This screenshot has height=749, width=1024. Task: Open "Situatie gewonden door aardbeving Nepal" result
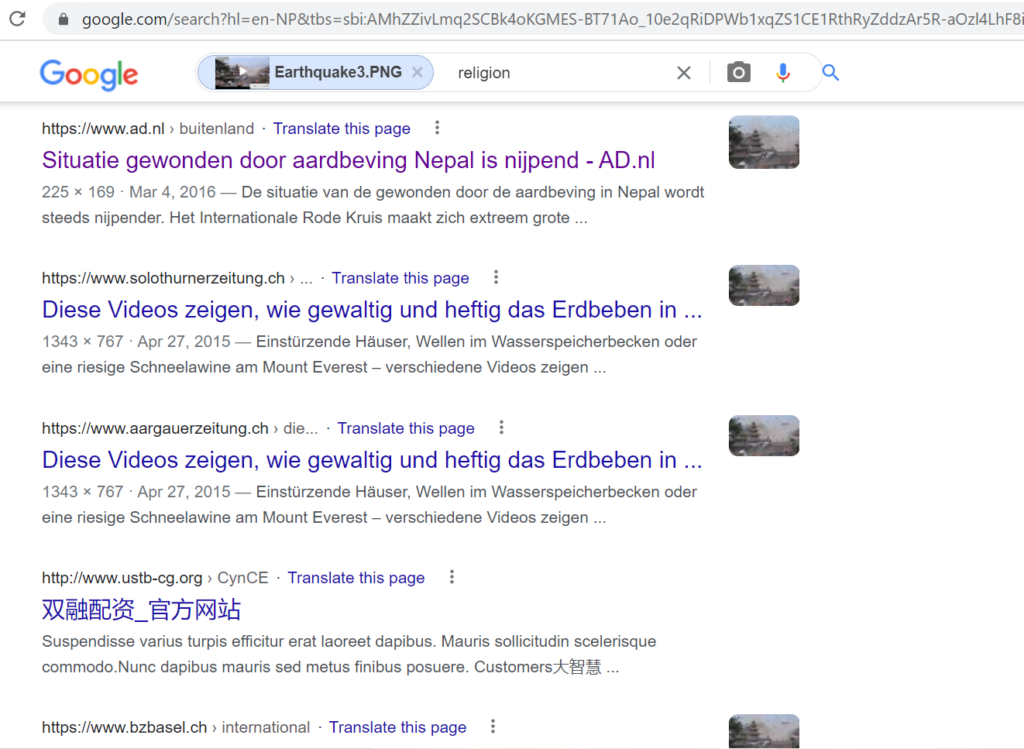pyautogui.click(x=348, y=160)
